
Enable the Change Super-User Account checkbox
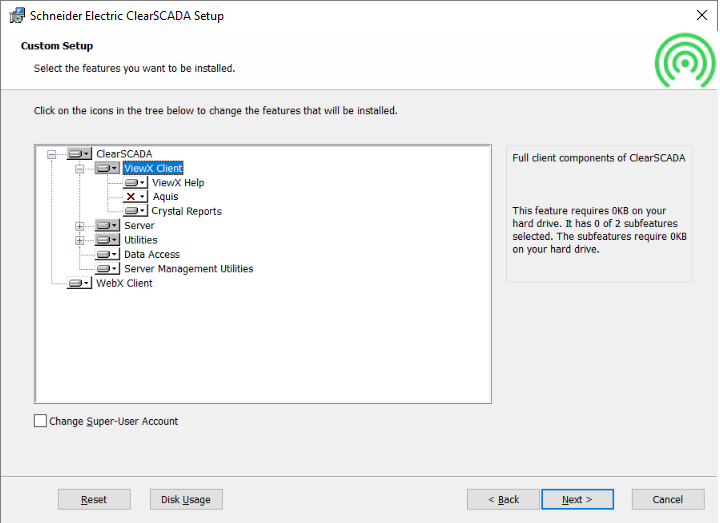coord(40,421)
